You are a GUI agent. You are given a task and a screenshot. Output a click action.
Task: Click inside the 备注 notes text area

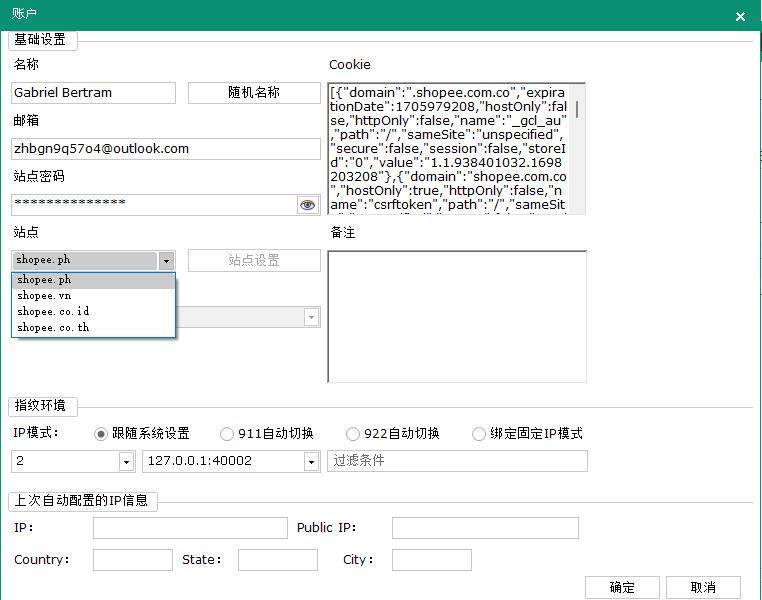click(457, 316)
